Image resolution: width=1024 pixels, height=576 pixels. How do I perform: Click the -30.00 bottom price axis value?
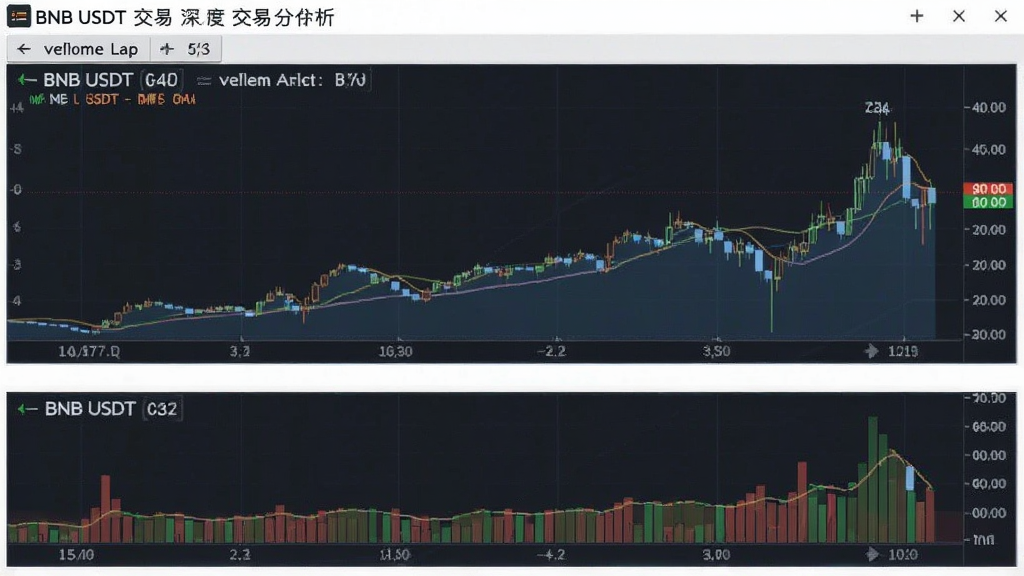(x=988, y=335)
